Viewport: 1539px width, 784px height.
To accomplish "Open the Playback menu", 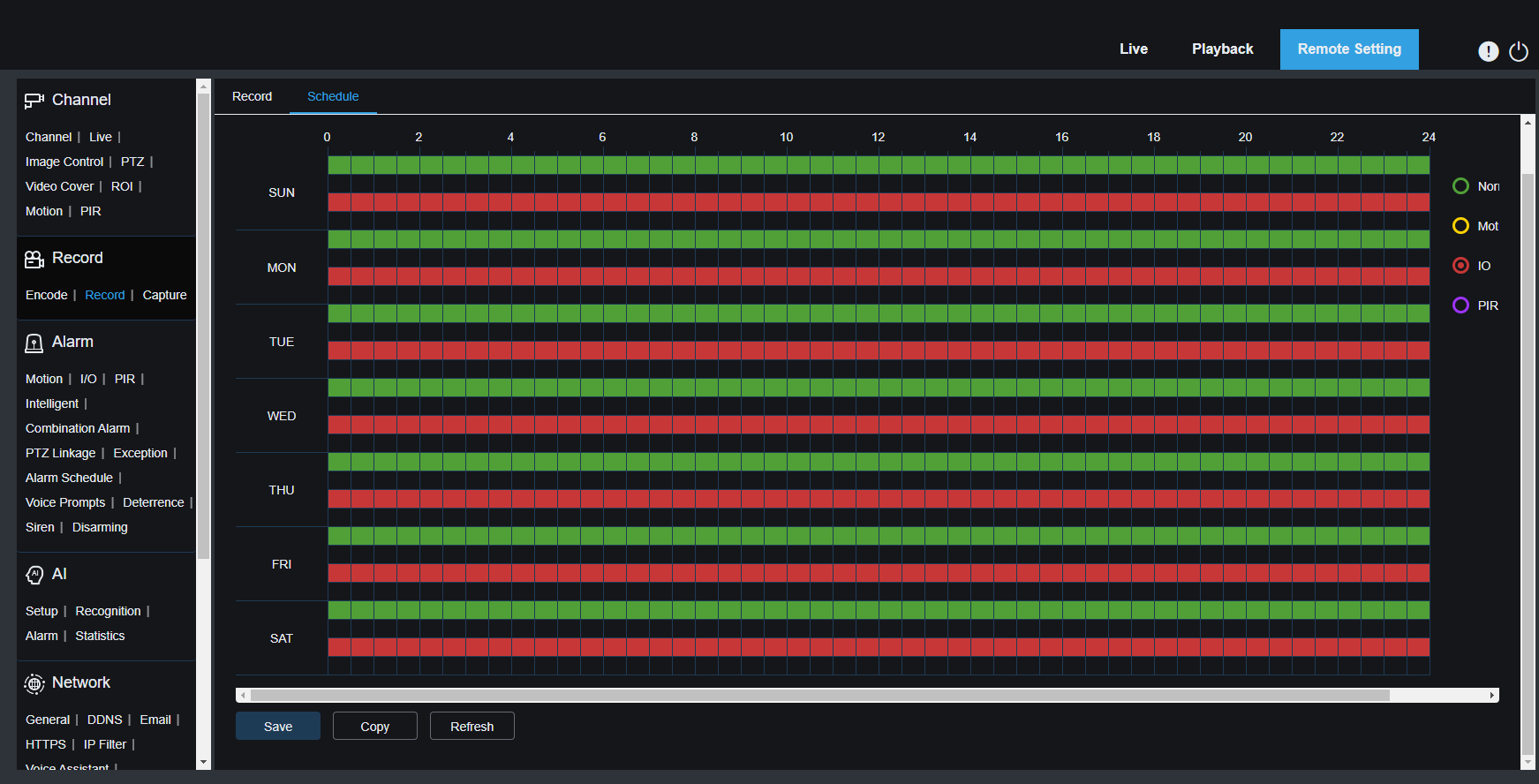I will tap(1222, 49).
